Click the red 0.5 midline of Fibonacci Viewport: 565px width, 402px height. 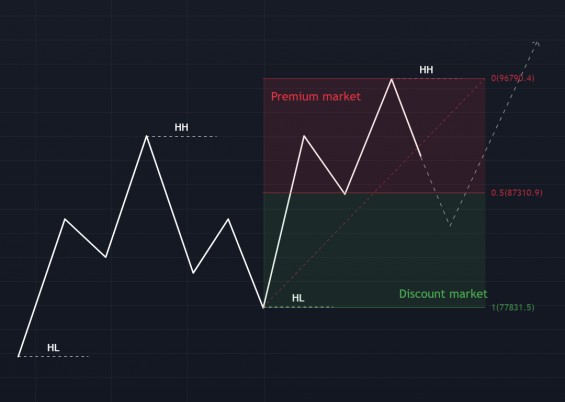click(x=374, y=193)
